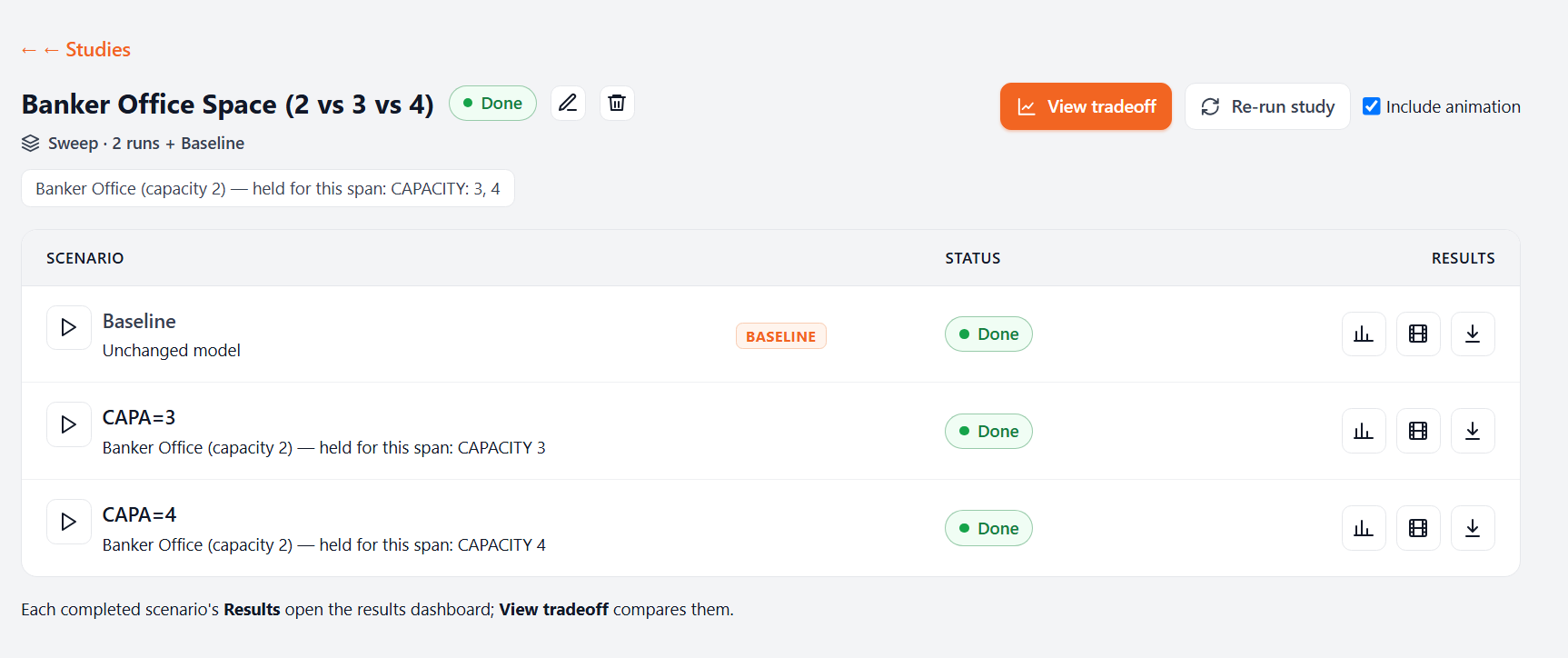This screenshot has height=658, width=1568.
Task: Open Baseline animation film icon
Action: tap(1418, 334)
